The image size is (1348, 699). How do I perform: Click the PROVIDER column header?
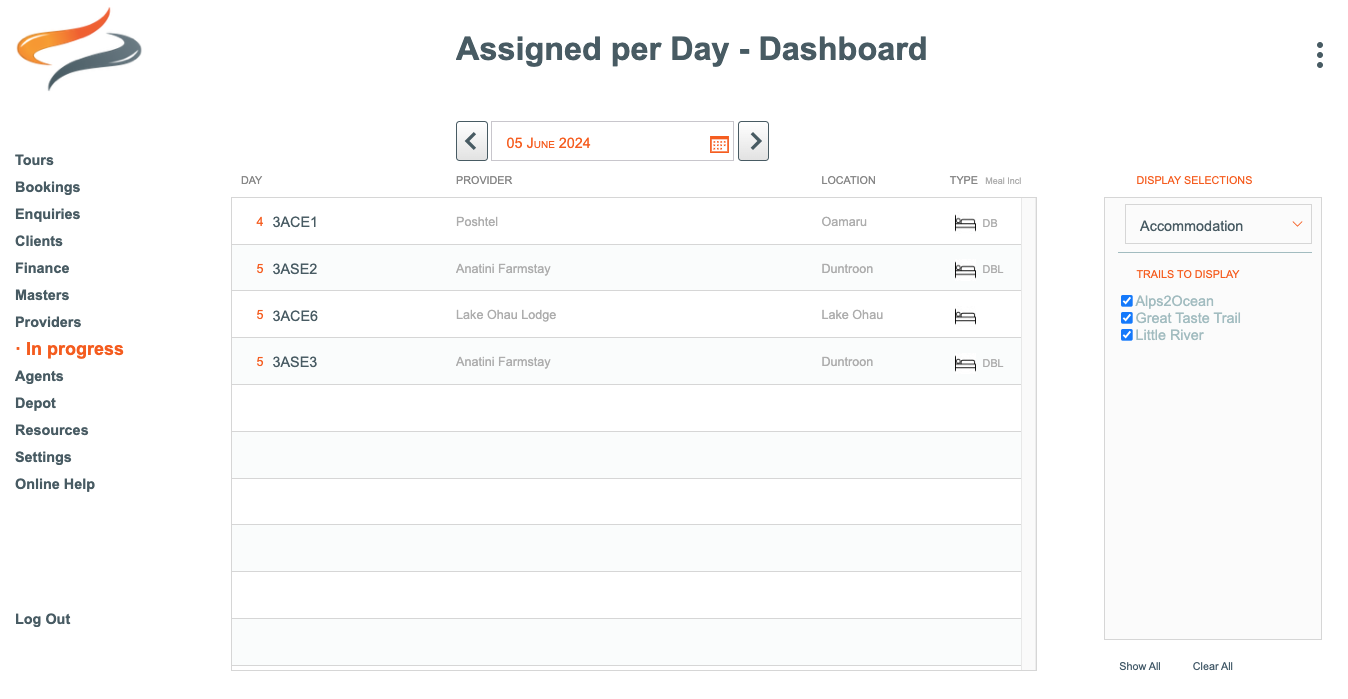click(x=484, y=180)
